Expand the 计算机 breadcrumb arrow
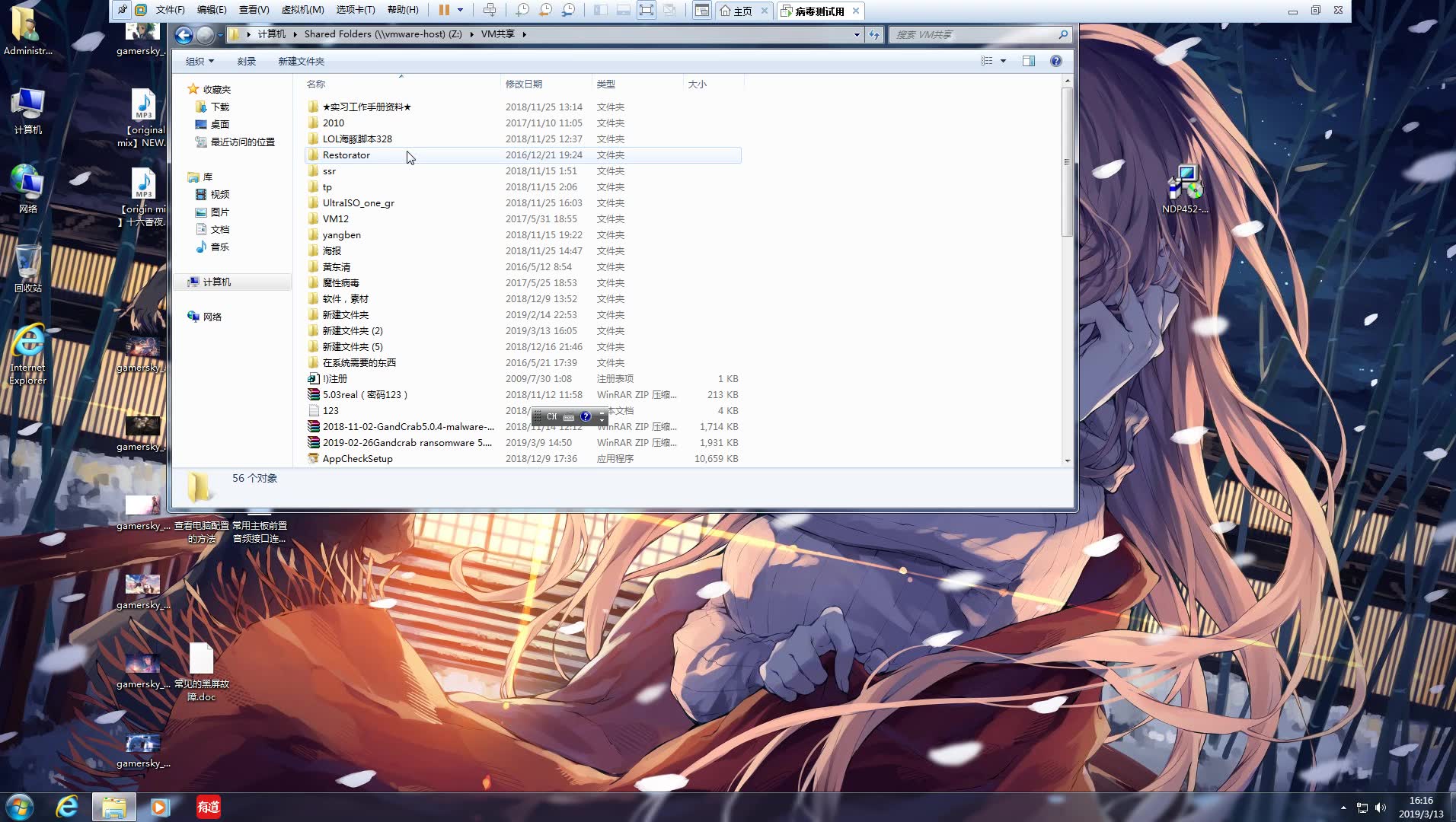This screenshot has width=1456, height=822. [x=295, y=34]
